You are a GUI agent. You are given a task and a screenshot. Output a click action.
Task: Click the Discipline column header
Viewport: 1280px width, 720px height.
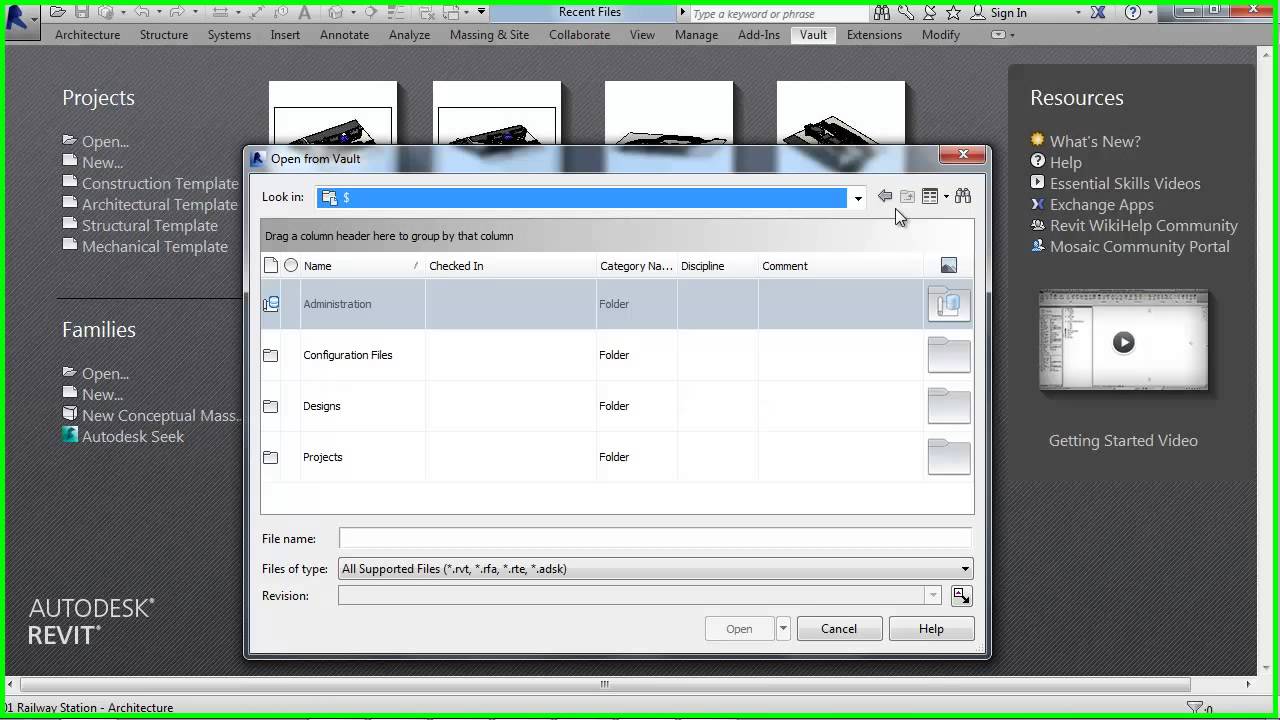click(x=717, y=266)
